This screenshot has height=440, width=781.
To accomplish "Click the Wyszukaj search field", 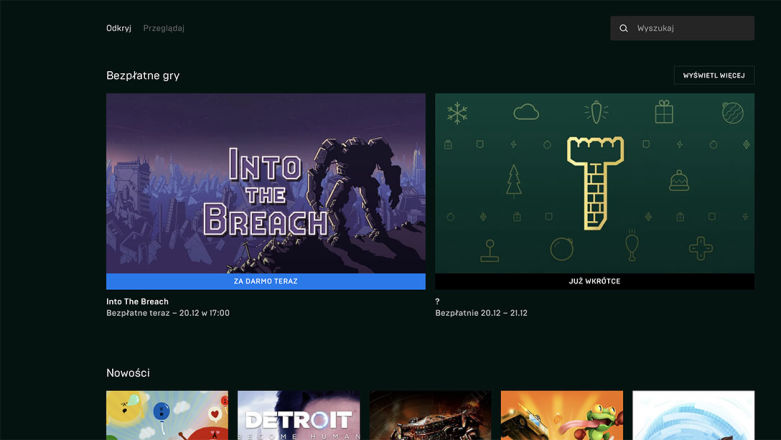I will click(x=682, y=28).
